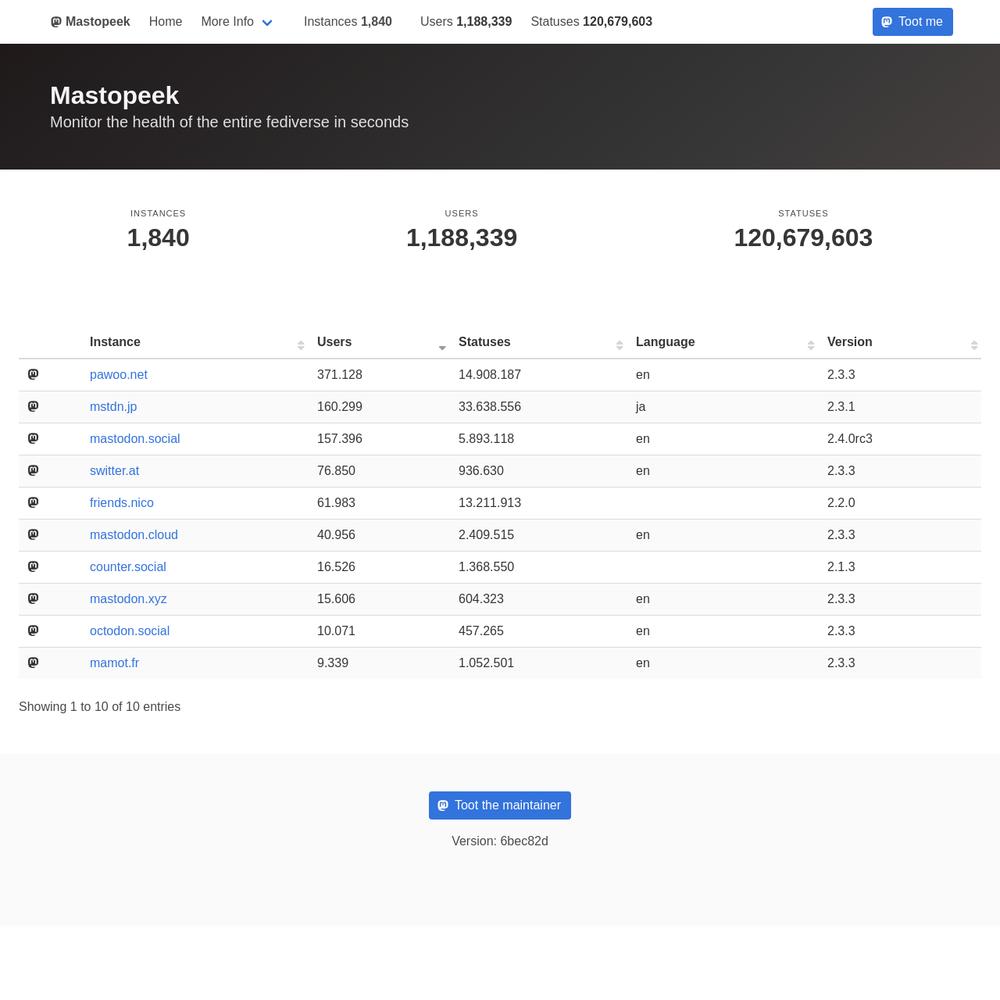Viewport: 1000px width, 1000px height.
Task: Open the octodon.social instance link
Action: click(129, 630)
